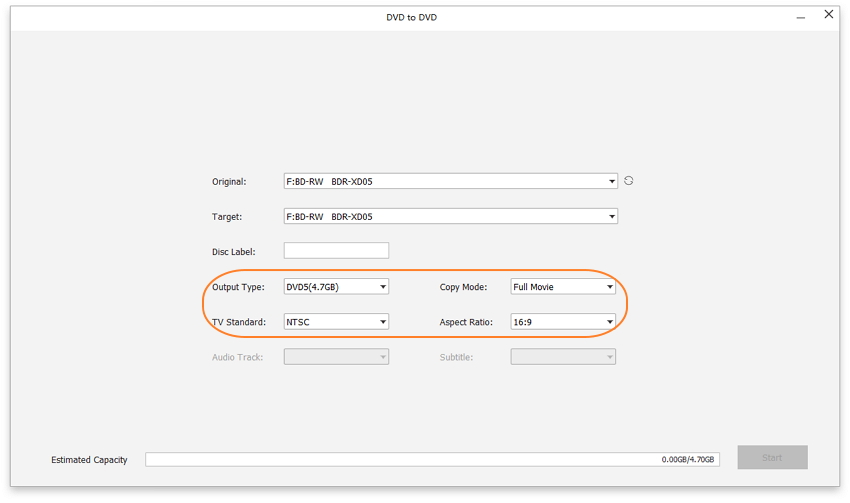This screenshot has width=850, height=503.
Task: Click the Copy Mode label text
Action: click(x=463, y=287)
